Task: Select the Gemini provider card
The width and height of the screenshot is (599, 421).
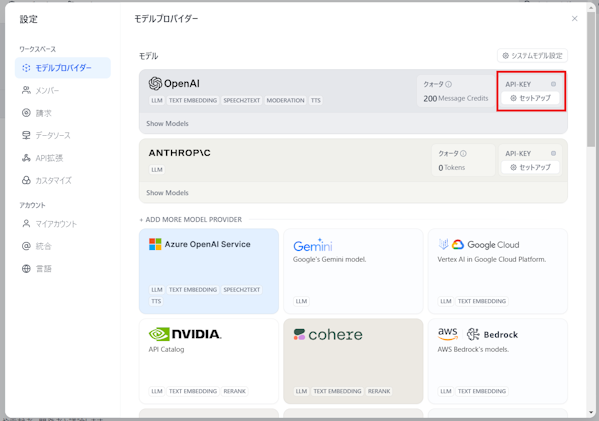Action: [353, 271]
